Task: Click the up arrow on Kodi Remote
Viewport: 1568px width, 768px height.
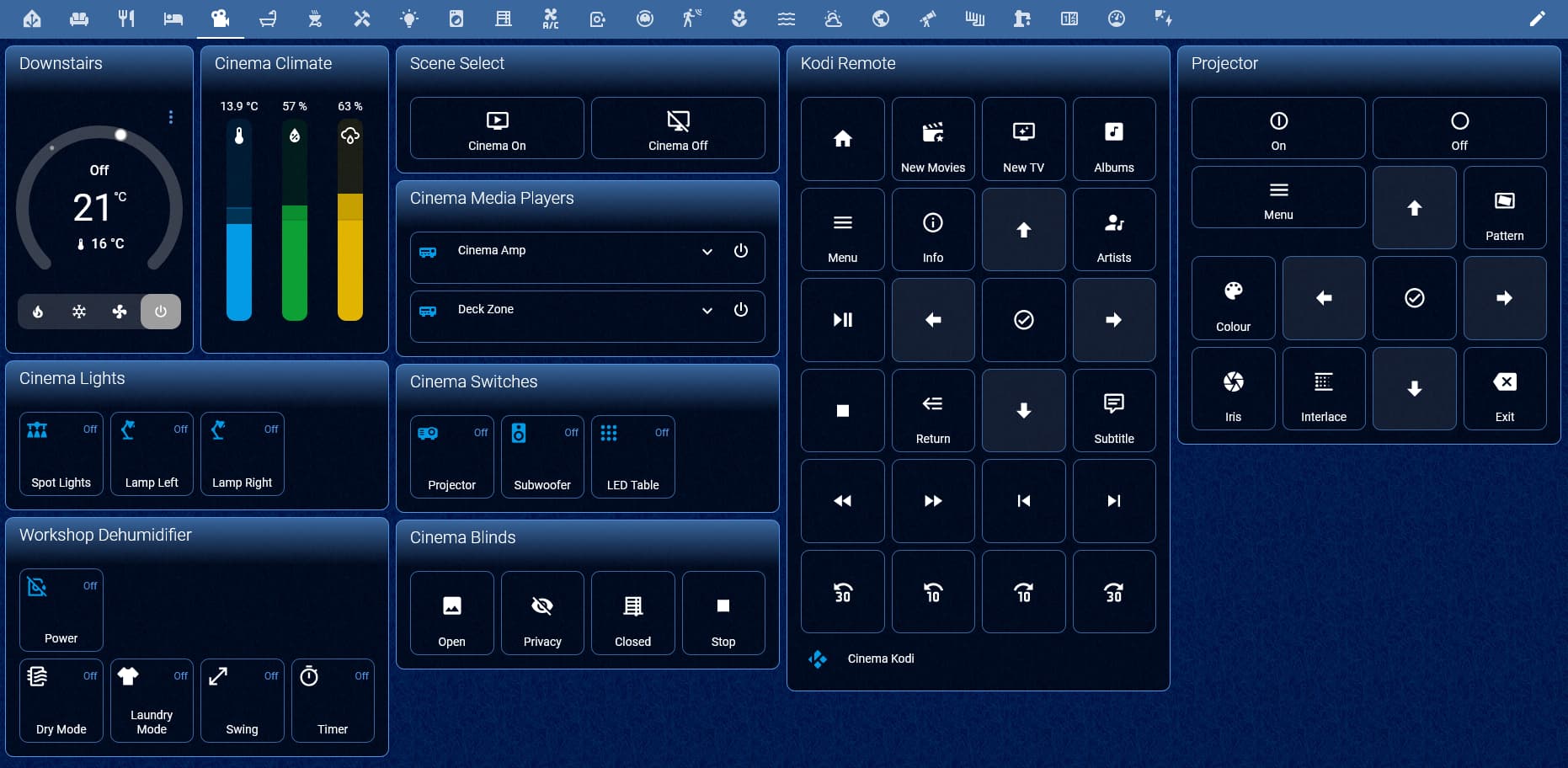Action: coord(1023,229)
